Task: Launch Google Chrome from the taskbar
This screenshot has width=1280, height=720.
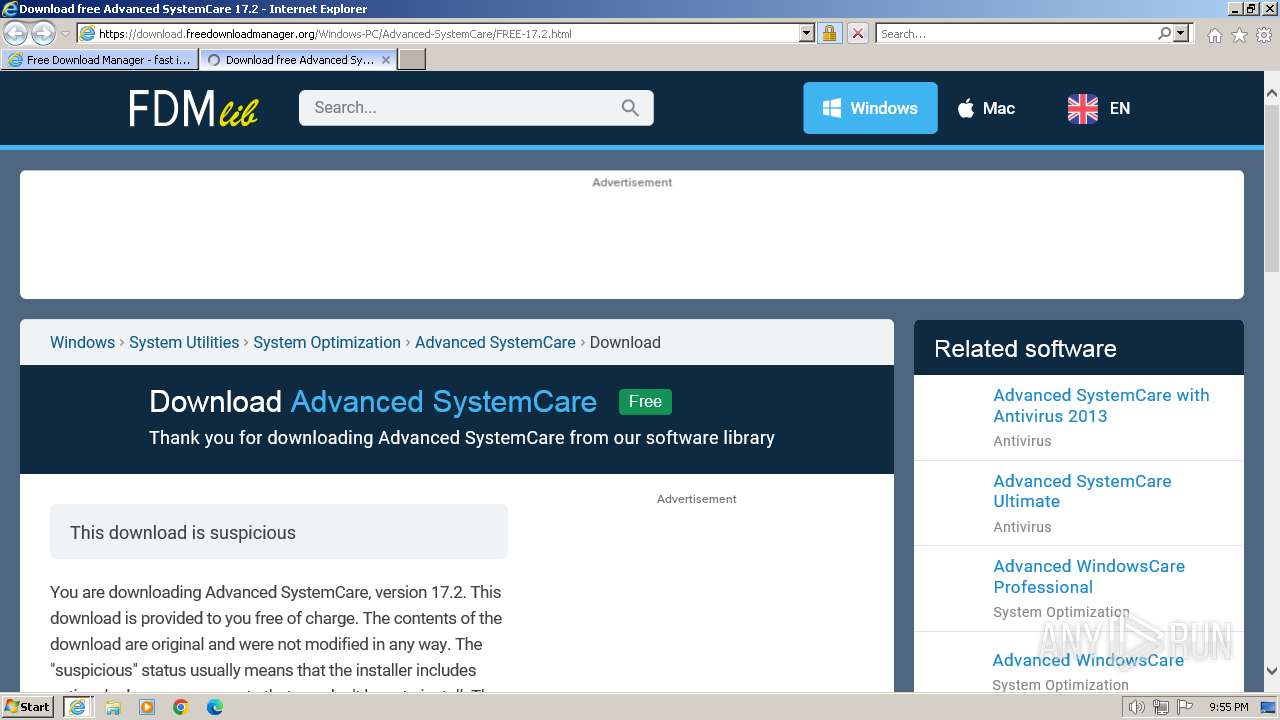Action: (x=180, y=707)
